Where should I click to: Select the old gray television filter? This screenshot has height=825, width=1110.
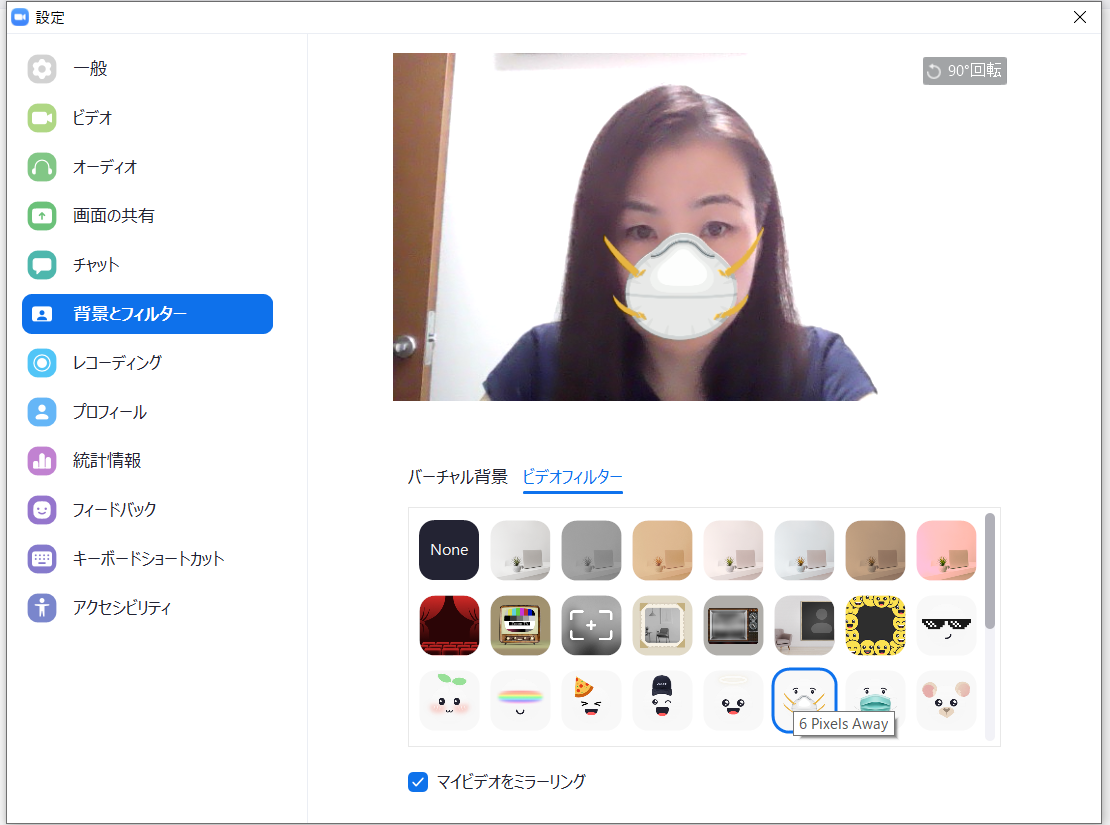pyautogui.click(x=733, y=625)
